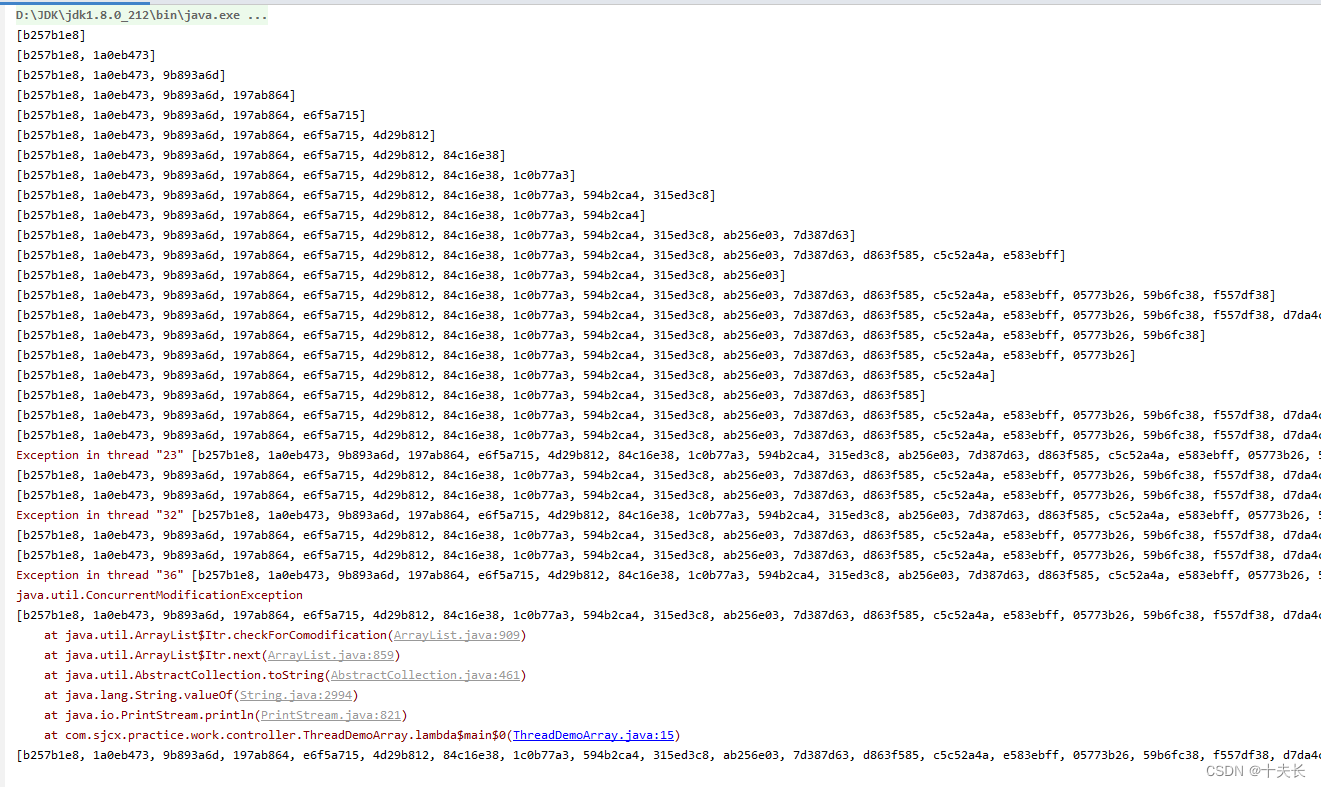Click the output line ending with 59b6fc38]

[x=611, y=335]
